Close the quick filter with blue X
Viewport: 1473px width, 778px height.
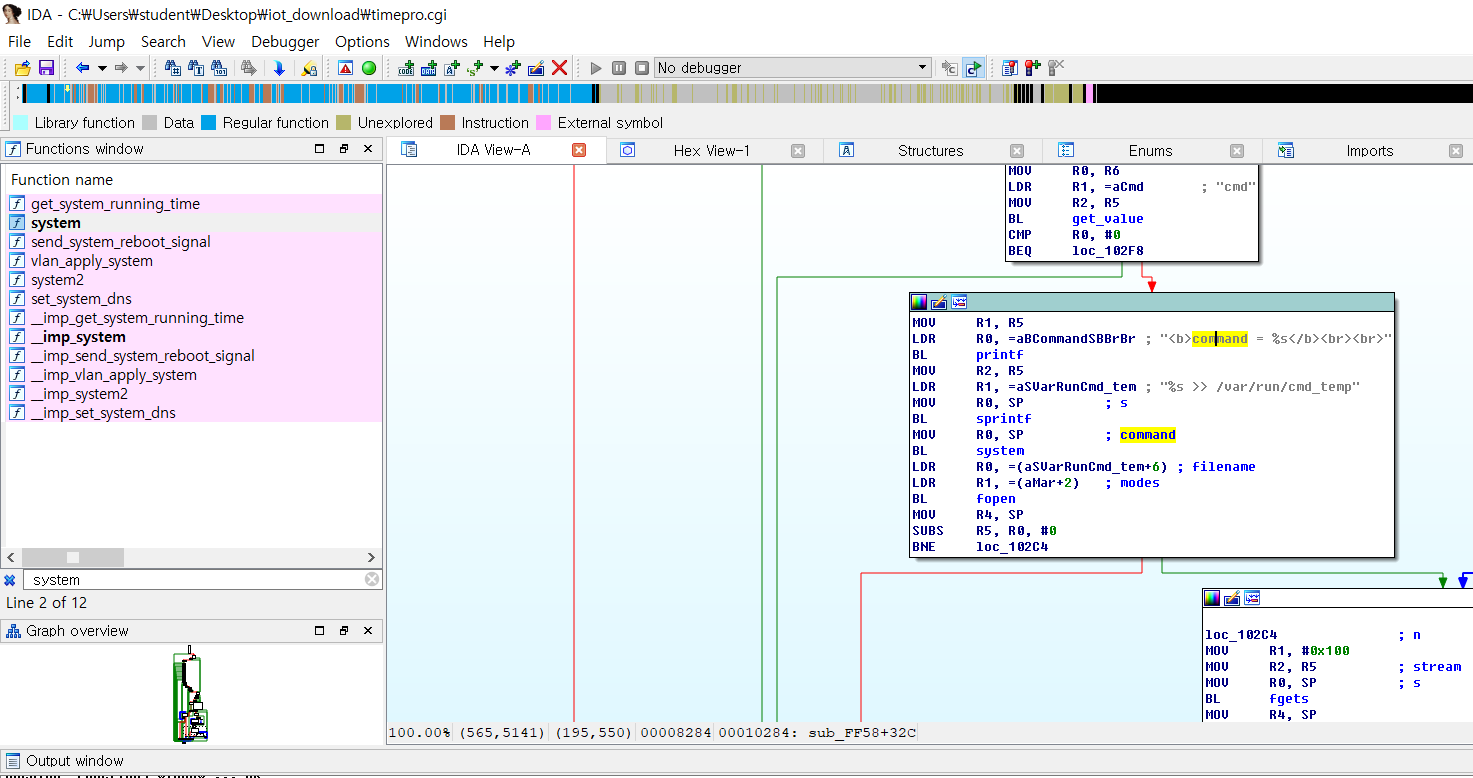point(10,580)
